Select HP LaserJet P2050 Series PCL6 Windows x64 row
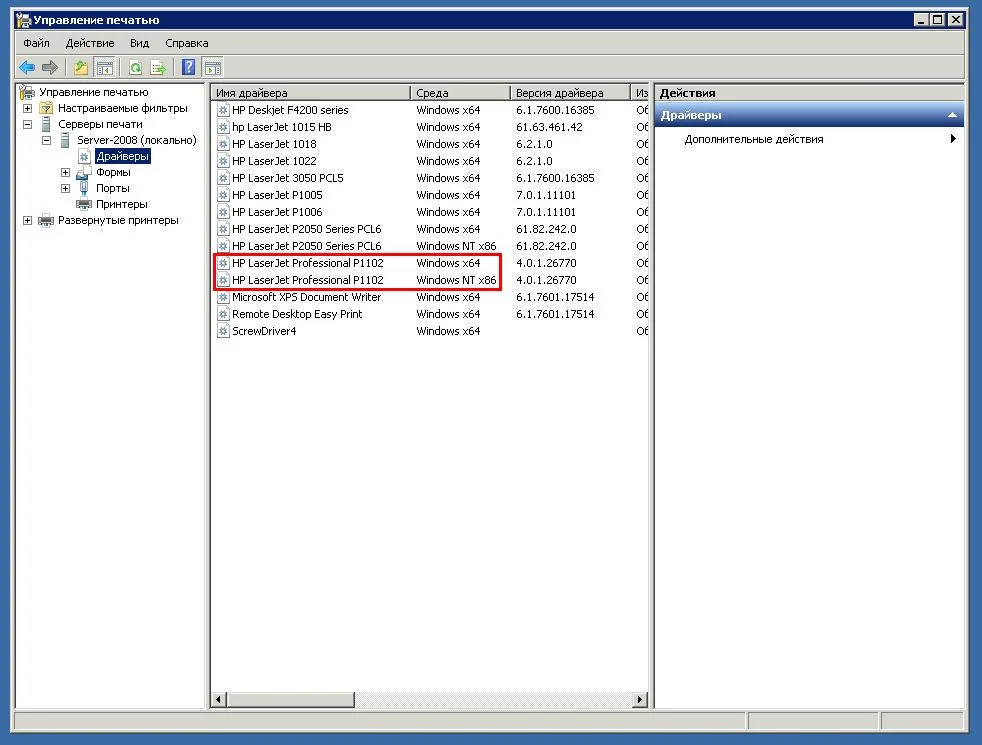982x745 pixels. click(x=430, y=229)
